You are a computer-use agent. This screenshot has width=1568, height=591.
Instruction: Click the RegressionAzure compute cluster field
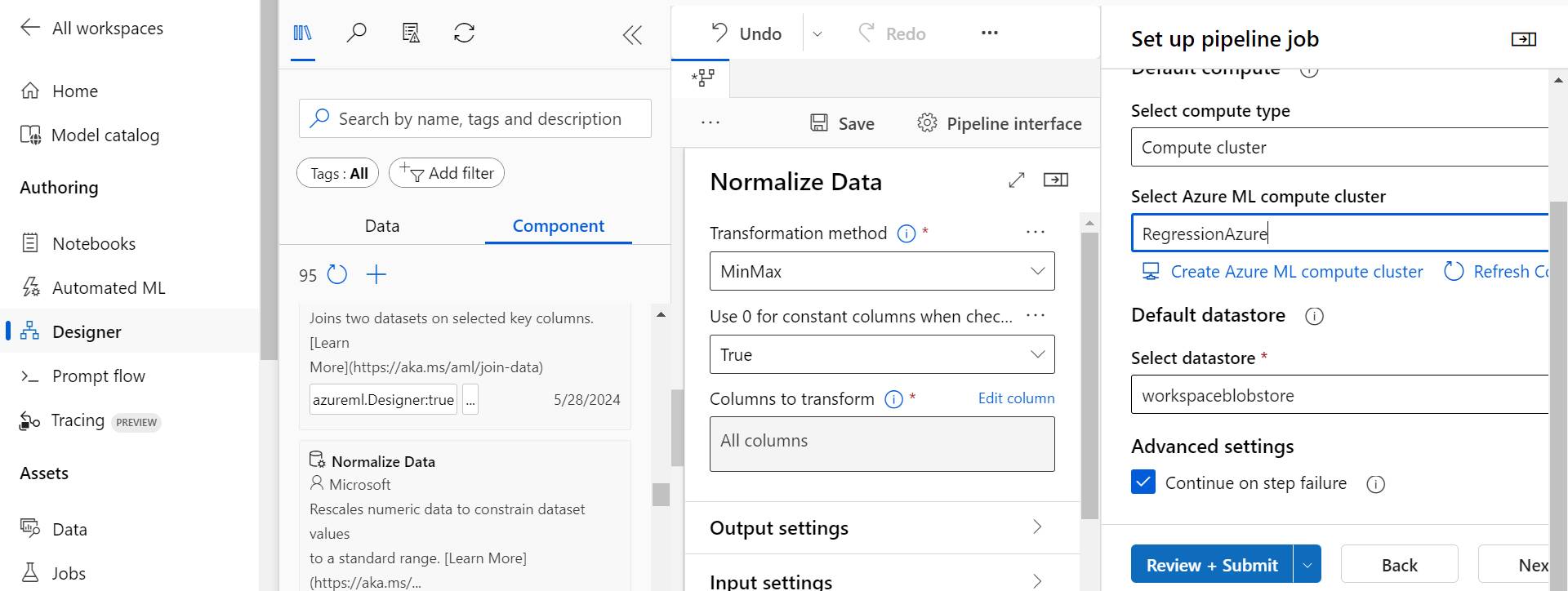click(1339, 233)
